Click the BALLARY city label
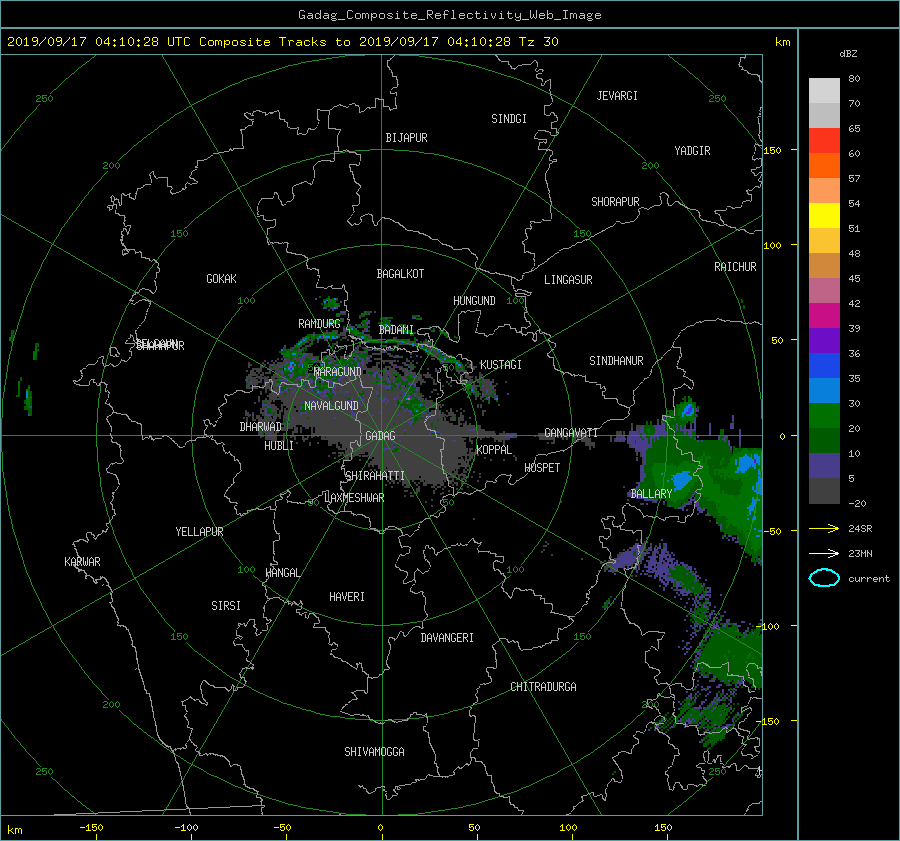 [651, 494]
